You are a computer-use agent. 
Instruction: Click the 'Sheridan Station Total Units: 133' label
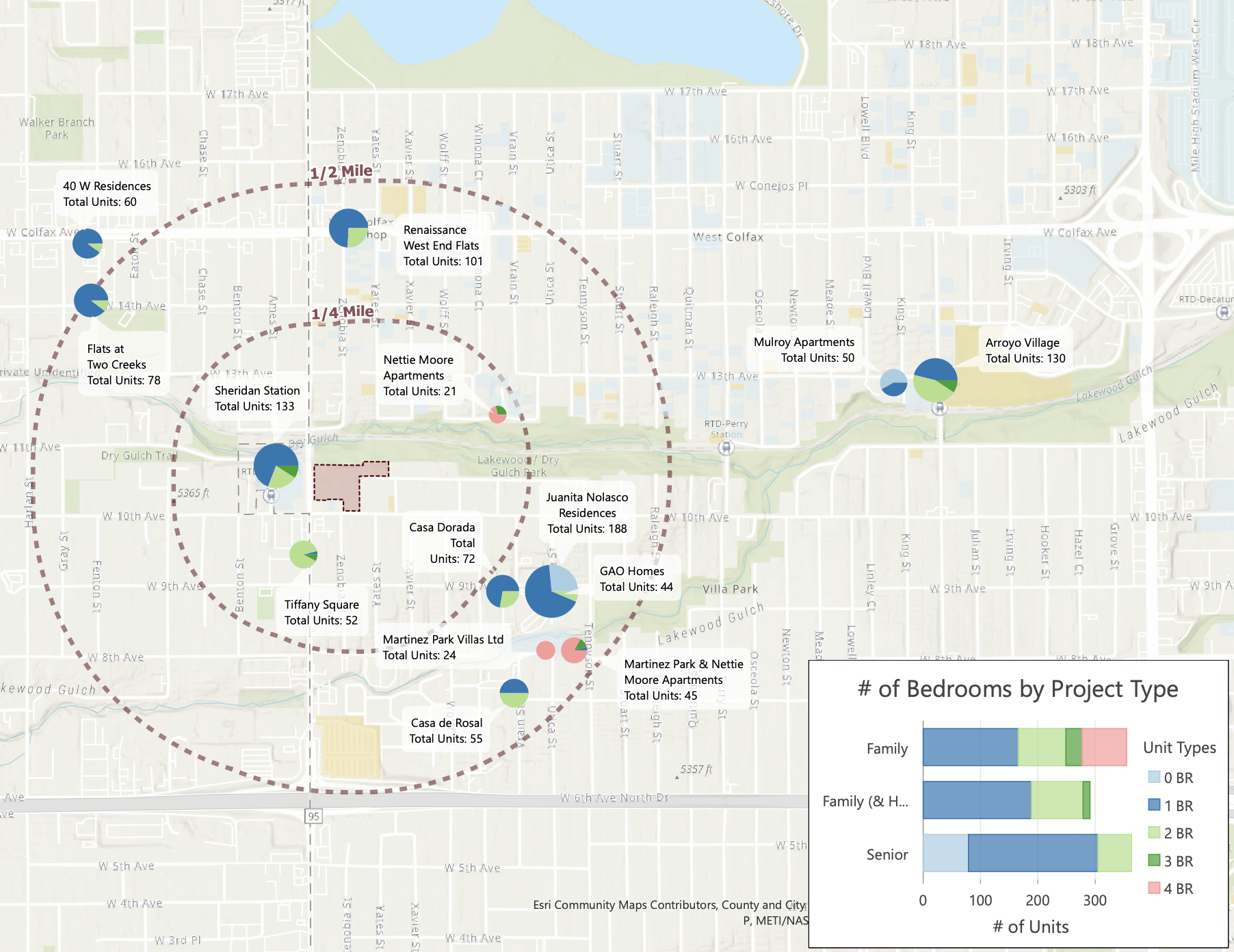257,398
